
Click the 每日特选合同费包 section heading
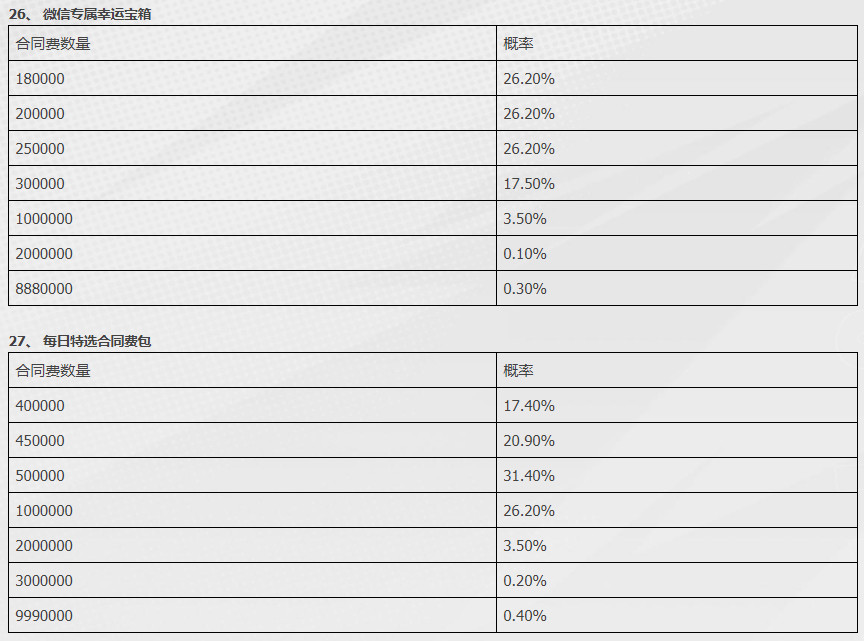pyautogui.click(x=80, y=341)
